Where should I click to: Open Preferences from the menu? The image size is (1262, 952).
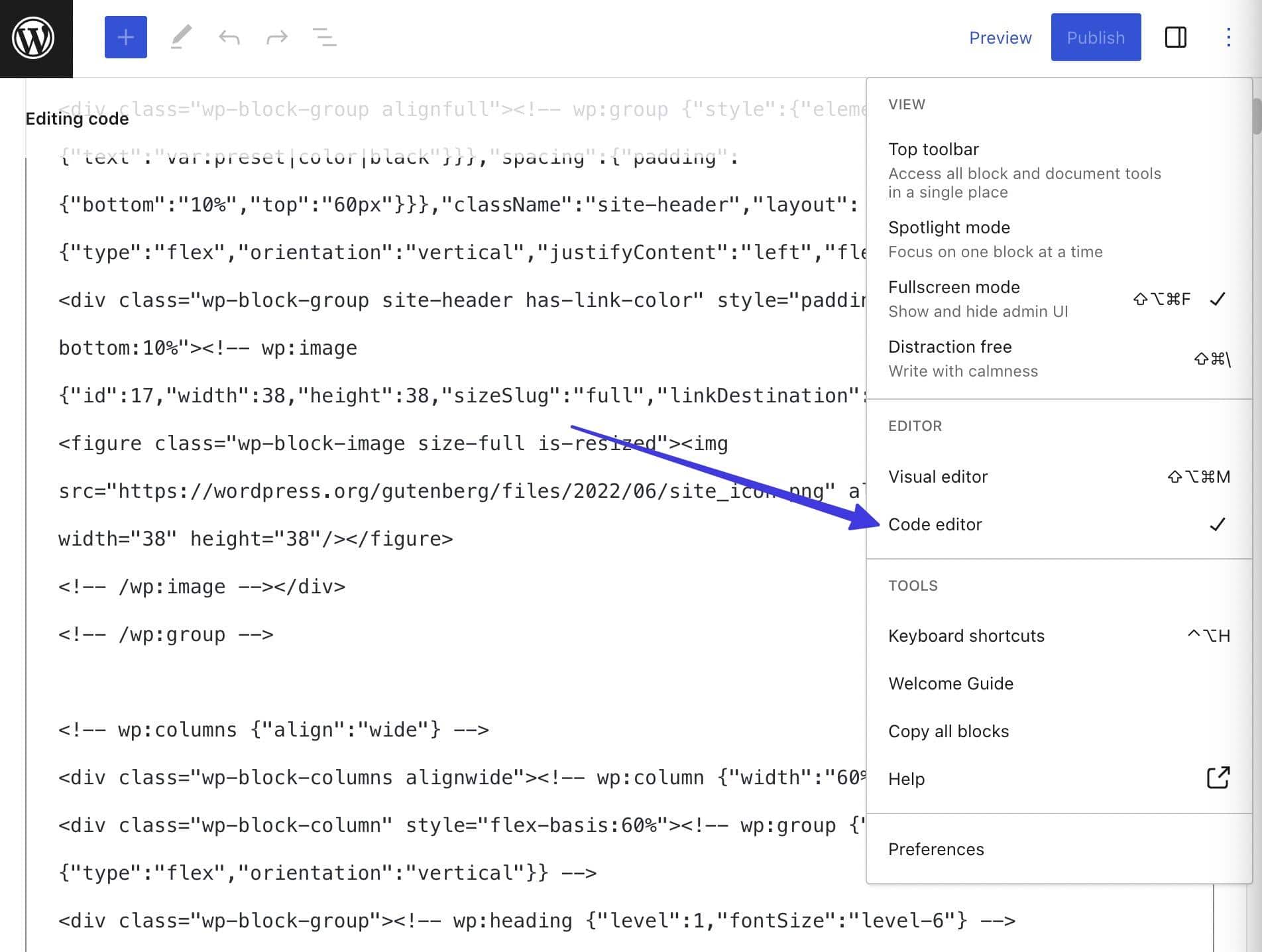936,849
